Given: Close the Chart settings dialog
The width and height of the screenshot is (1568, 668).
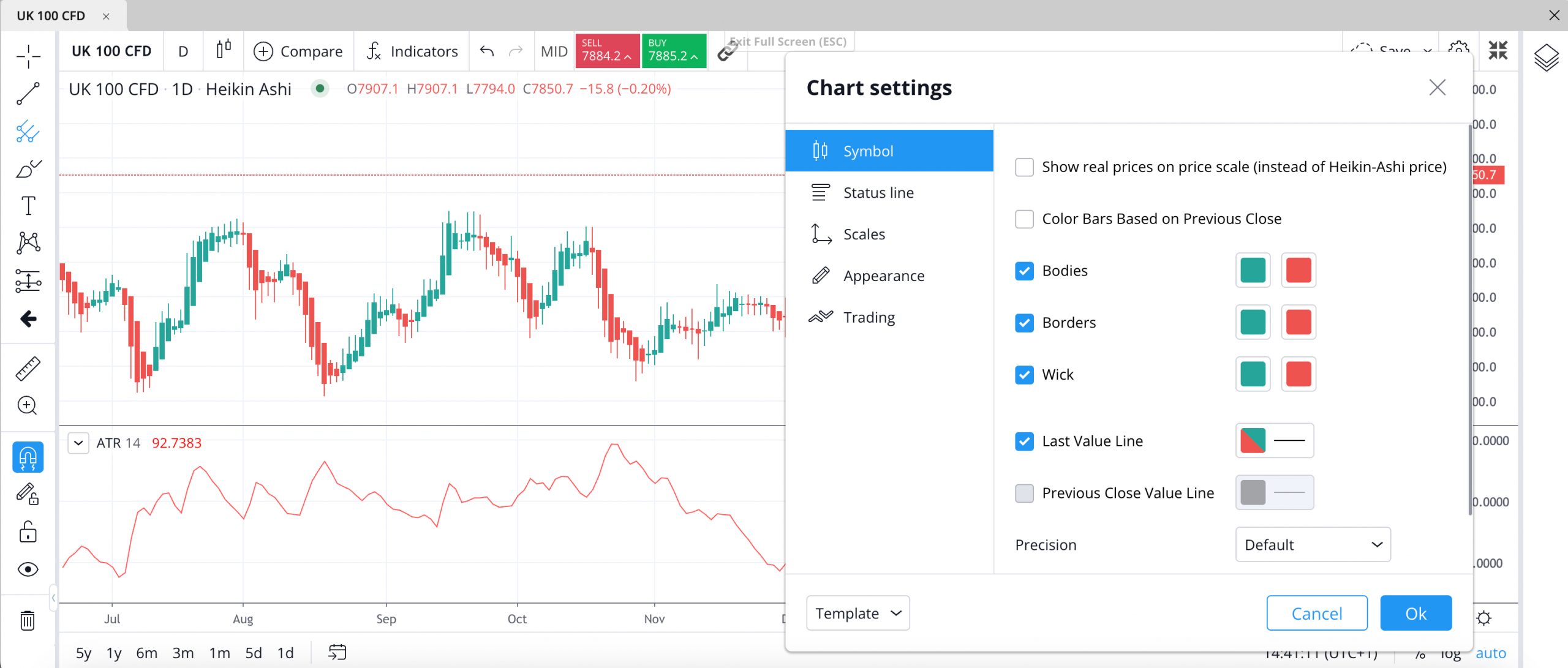Looking at the screenshot, I should tap(1438, 88).
